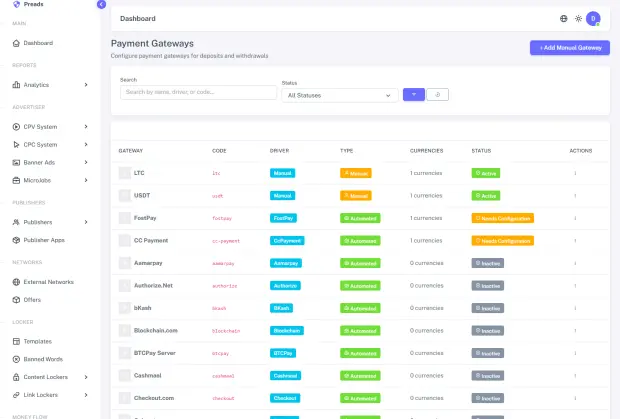Image resolution: width=620 pixels, height=419 pixels.
Task: Expand the Analytics menu chevron
Action: (x=86, y=85)
